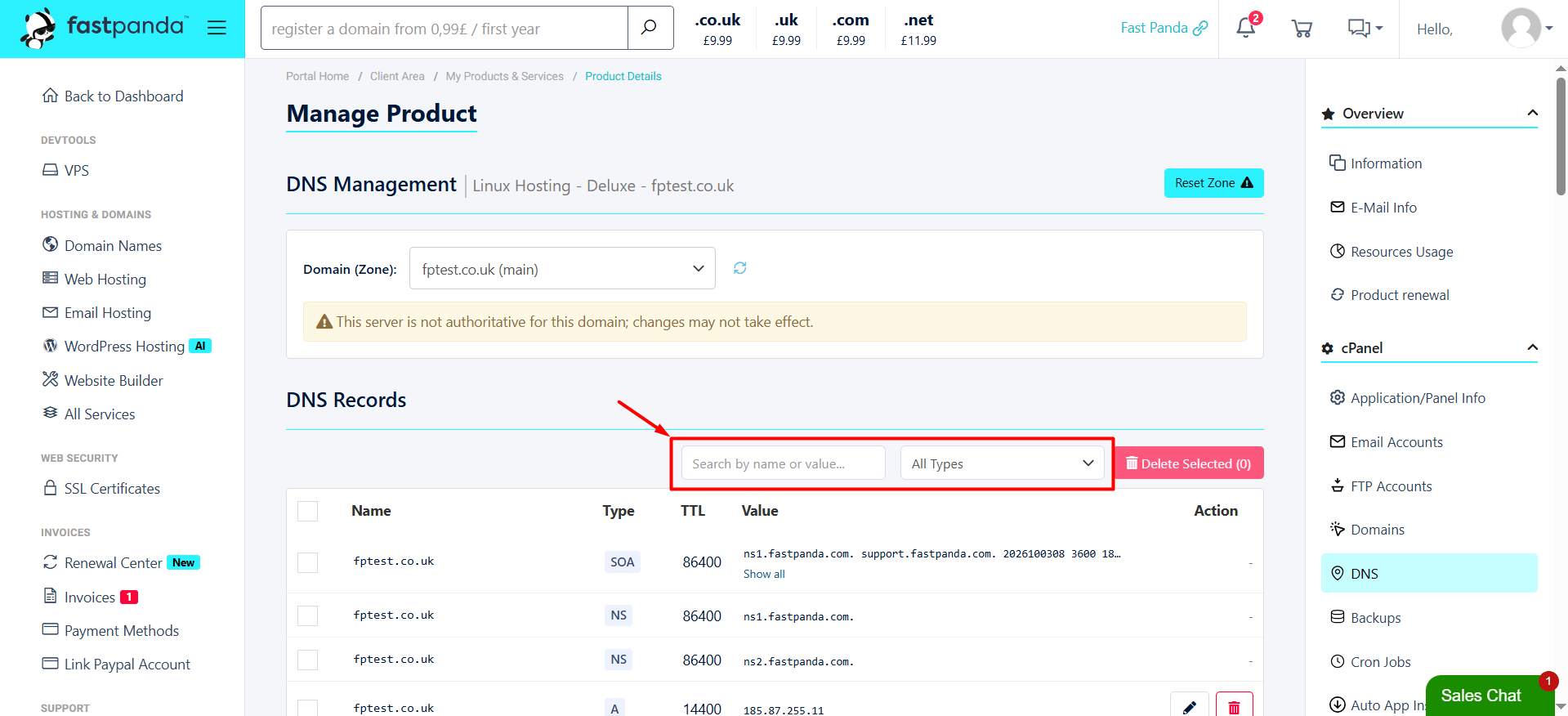This screenshot has width=1568, height=716.
Task: Open Backups in cPanel panel
Action: 1366,618
